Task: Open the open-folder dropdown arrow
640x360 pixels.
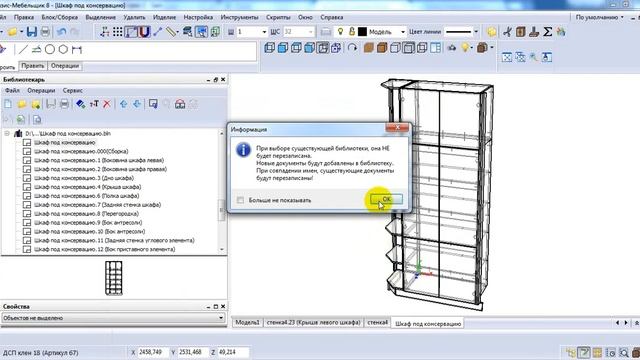Action: [x=21, y=32]
